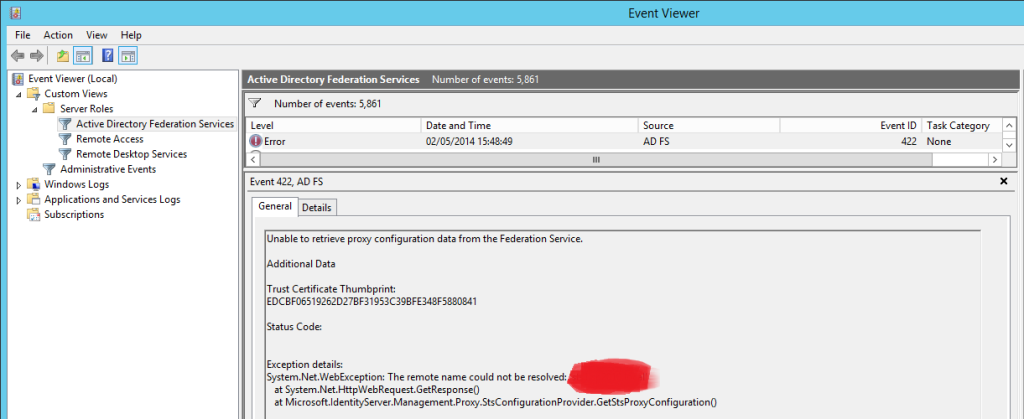Switch to the Details tab
Screen dimensions: 1024x419
point(317,207)
